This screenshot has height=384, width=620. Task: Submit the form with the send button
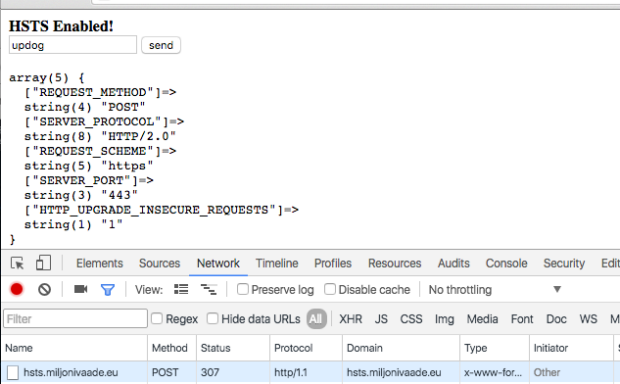(161, 45)
